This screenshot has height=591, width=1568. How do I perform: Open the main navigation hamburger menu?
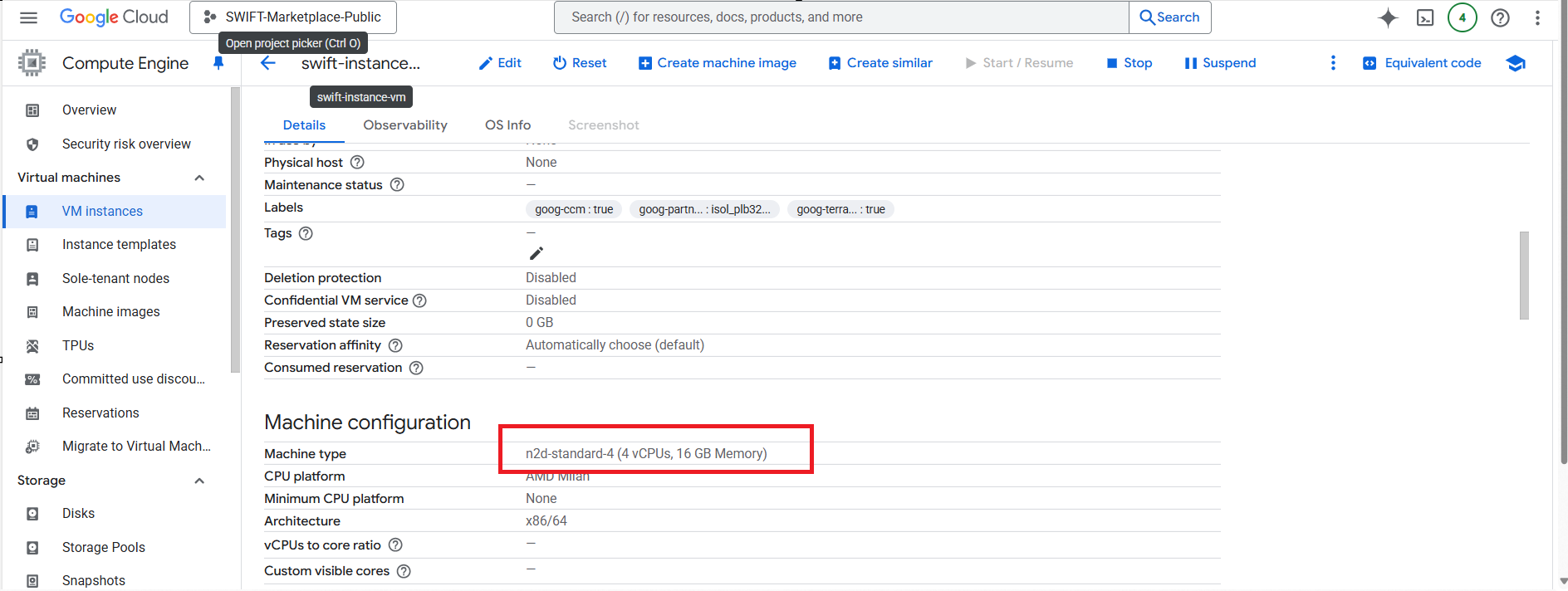(x=28, y=17)
